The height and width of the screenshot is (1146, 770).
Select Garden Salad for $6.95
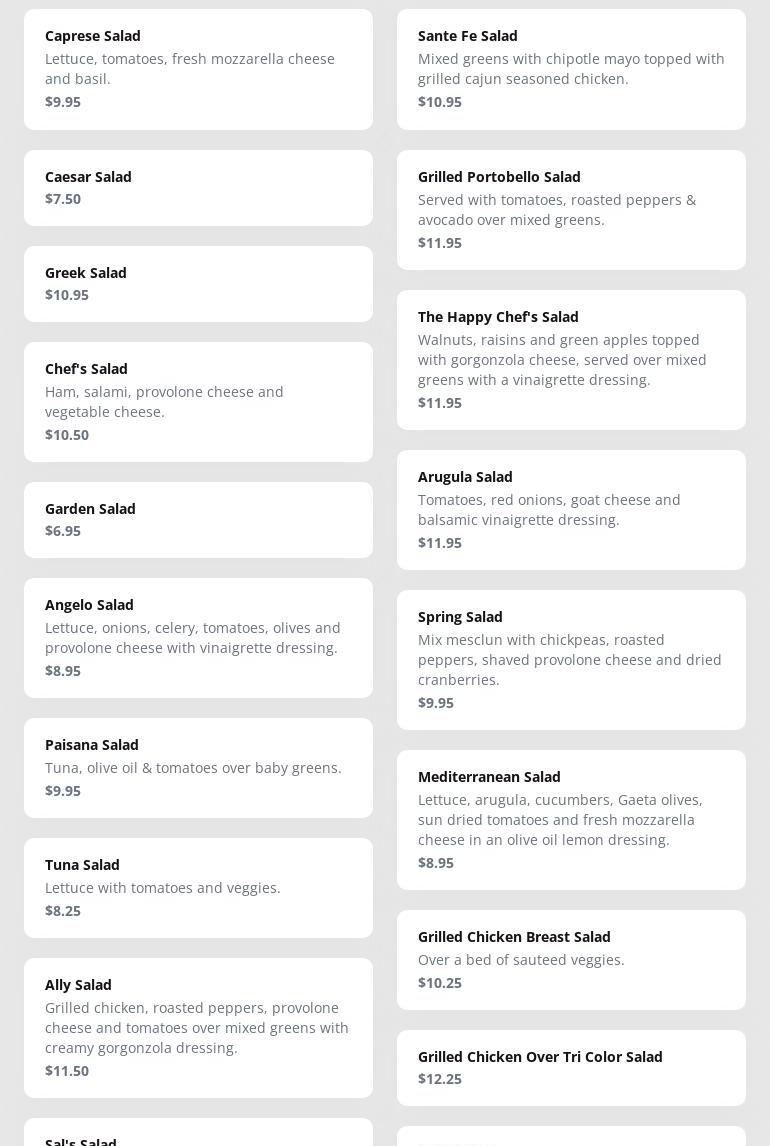(198, 520)
